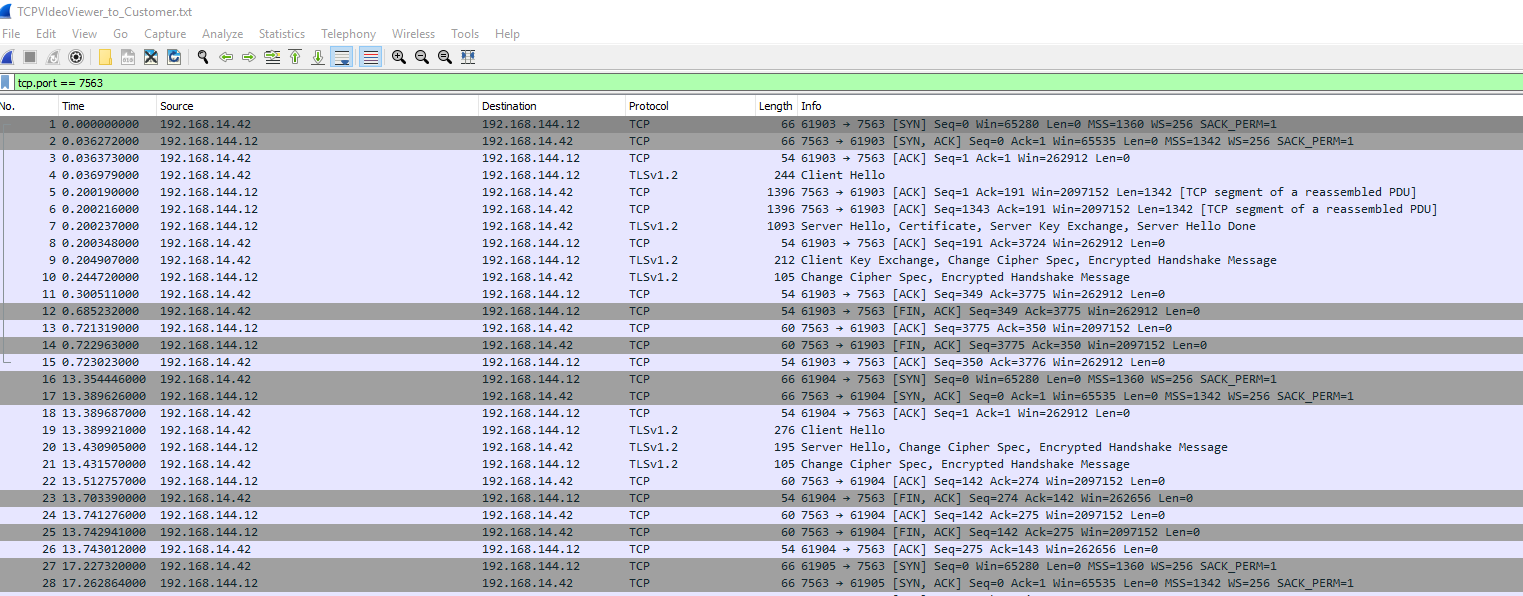Sort by the Info column header
This screenshot has height=596, width=1523.
1160,106
